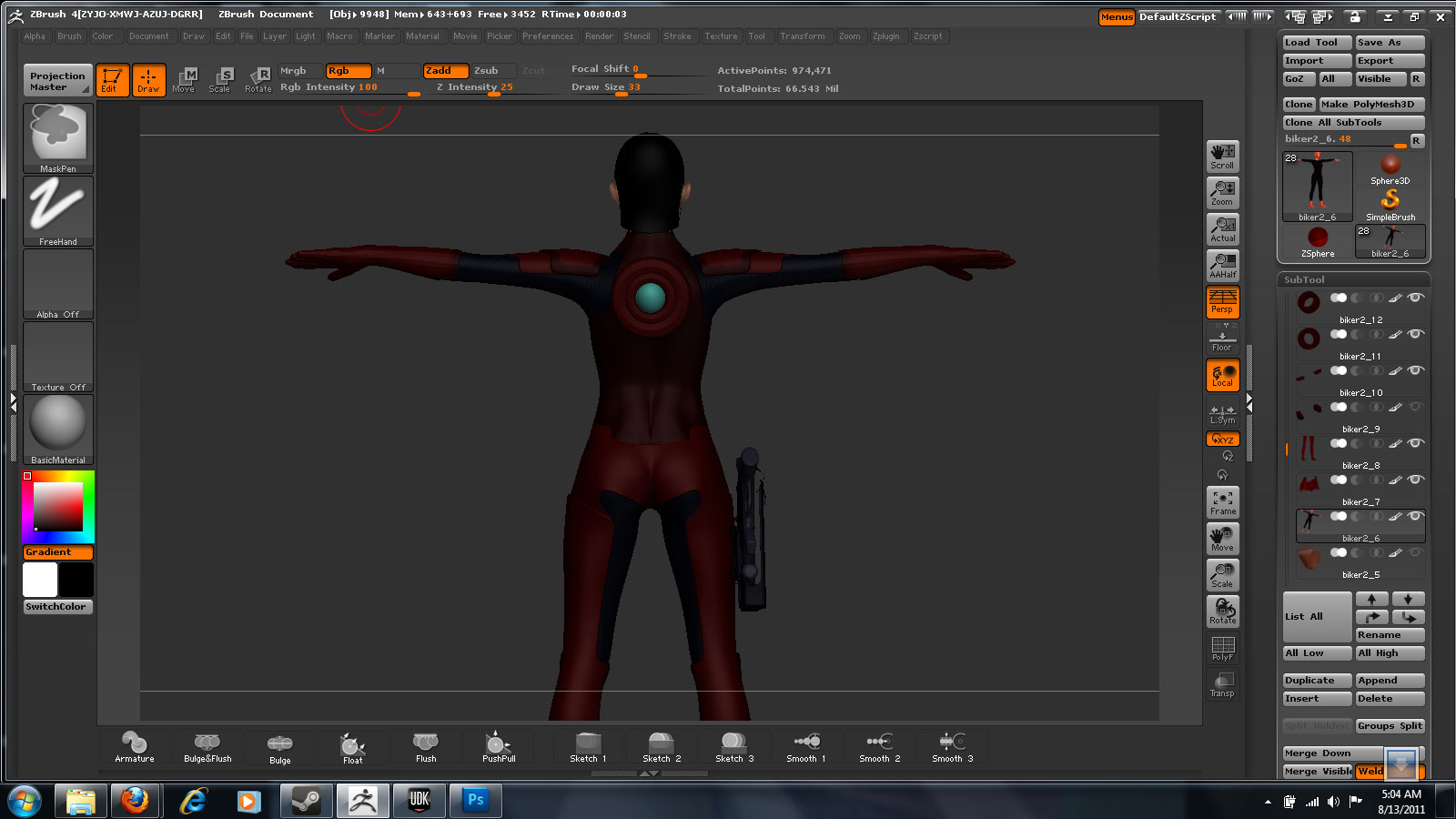Click Groups Split button

click(1390, 726)
